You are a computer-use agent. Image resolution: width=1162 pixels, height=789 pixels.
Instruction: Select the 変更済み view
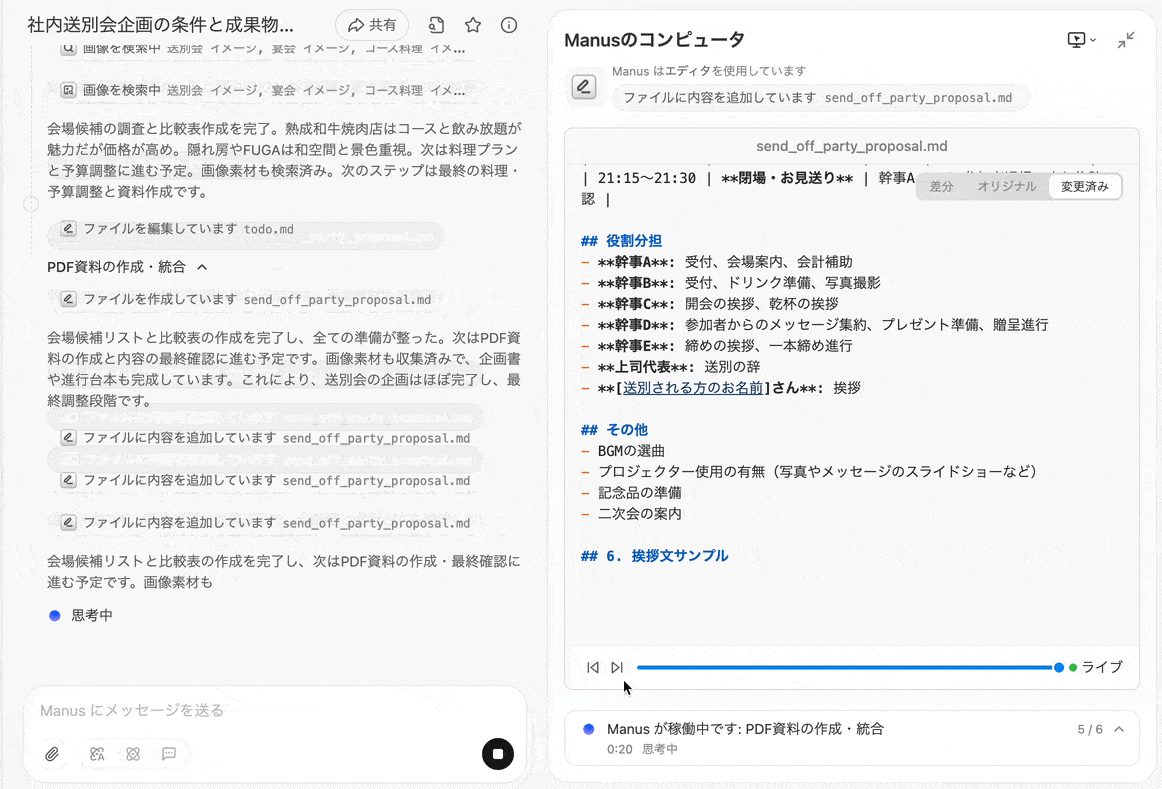[x=1085, y=186]
